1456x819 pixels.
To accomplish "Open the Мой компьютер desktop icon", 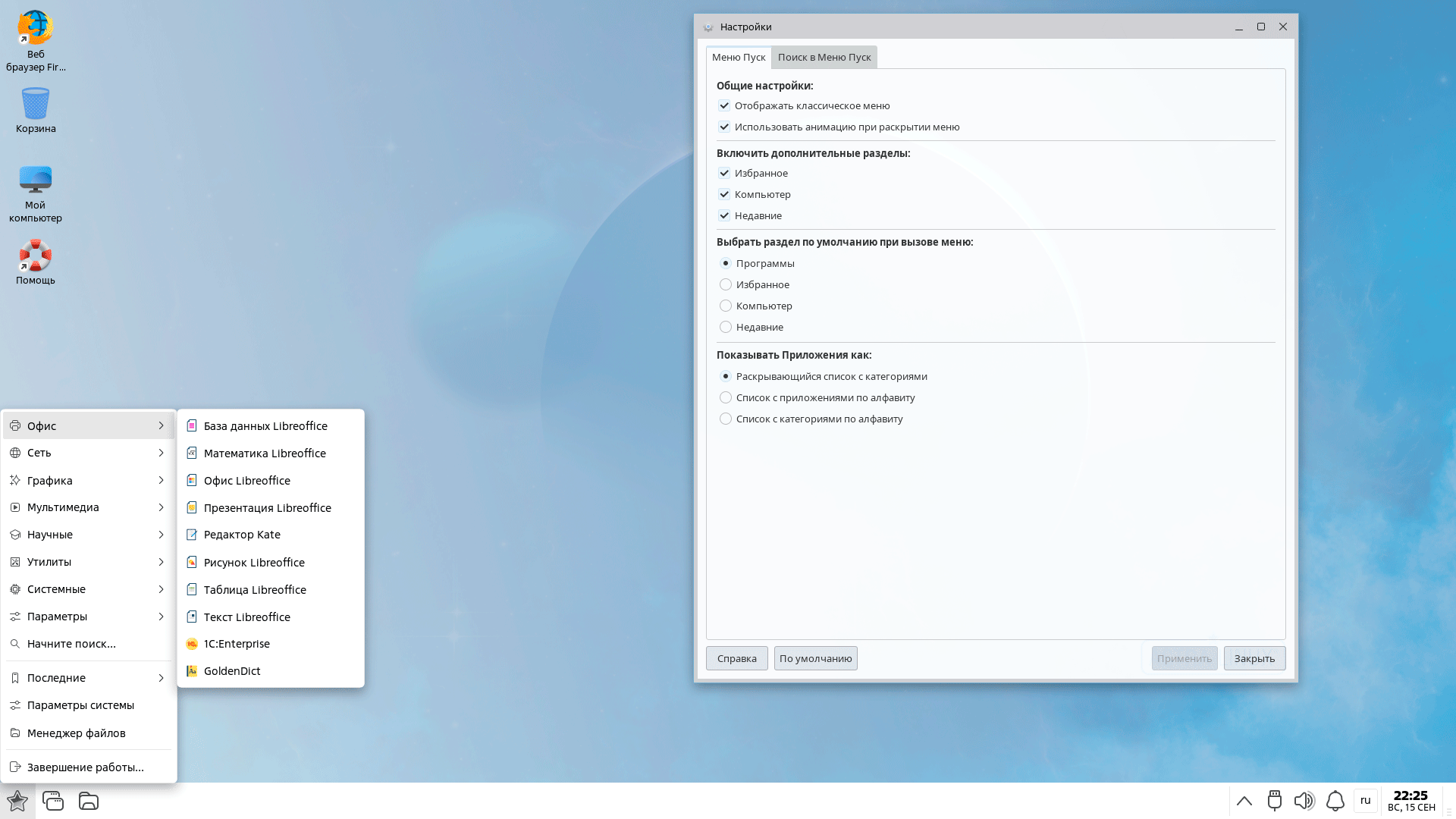I will pyautogui.click(x=35, y=180).
